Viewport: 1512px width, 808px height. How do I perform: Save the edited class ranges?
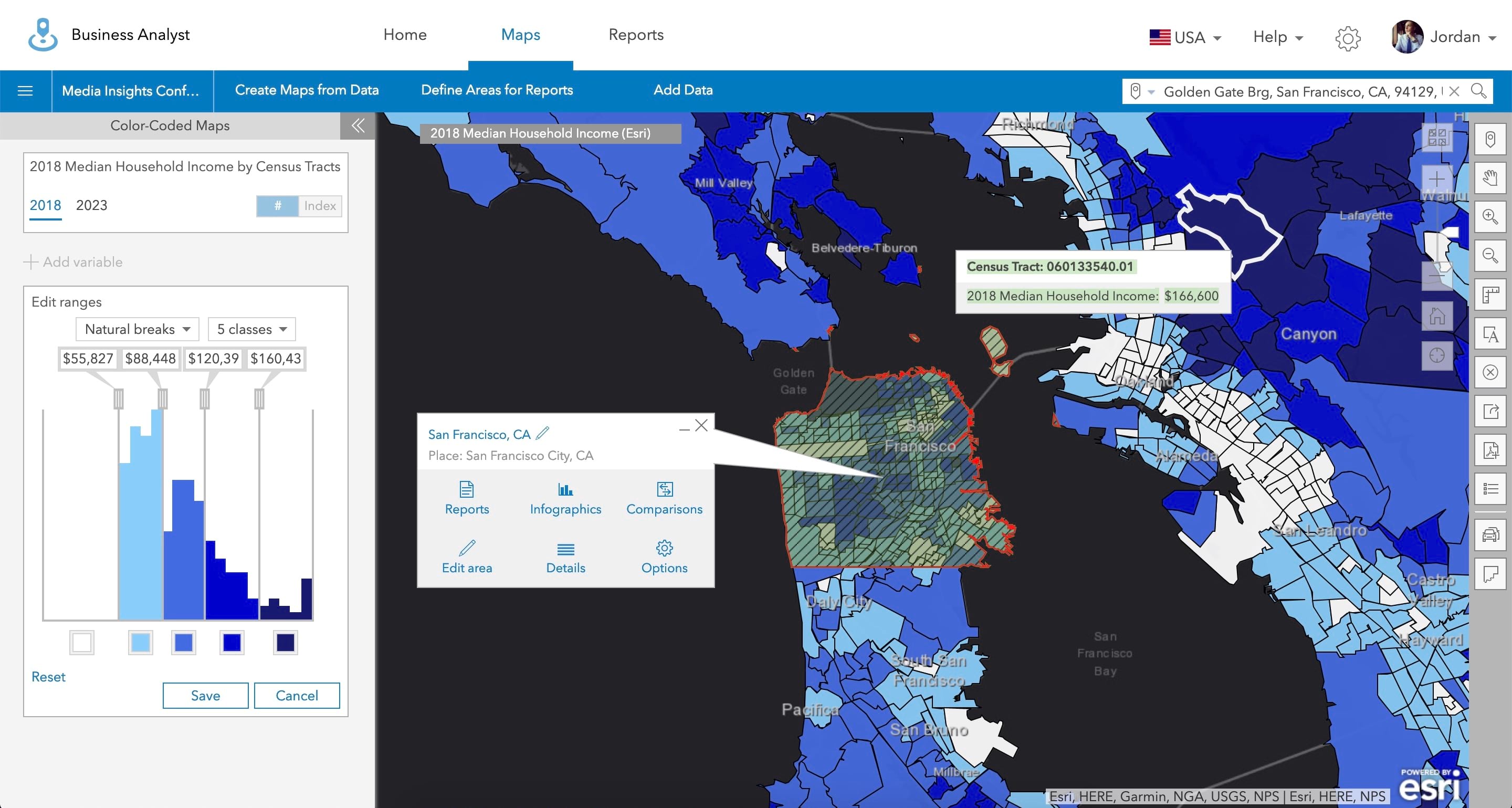coord(205,695)
